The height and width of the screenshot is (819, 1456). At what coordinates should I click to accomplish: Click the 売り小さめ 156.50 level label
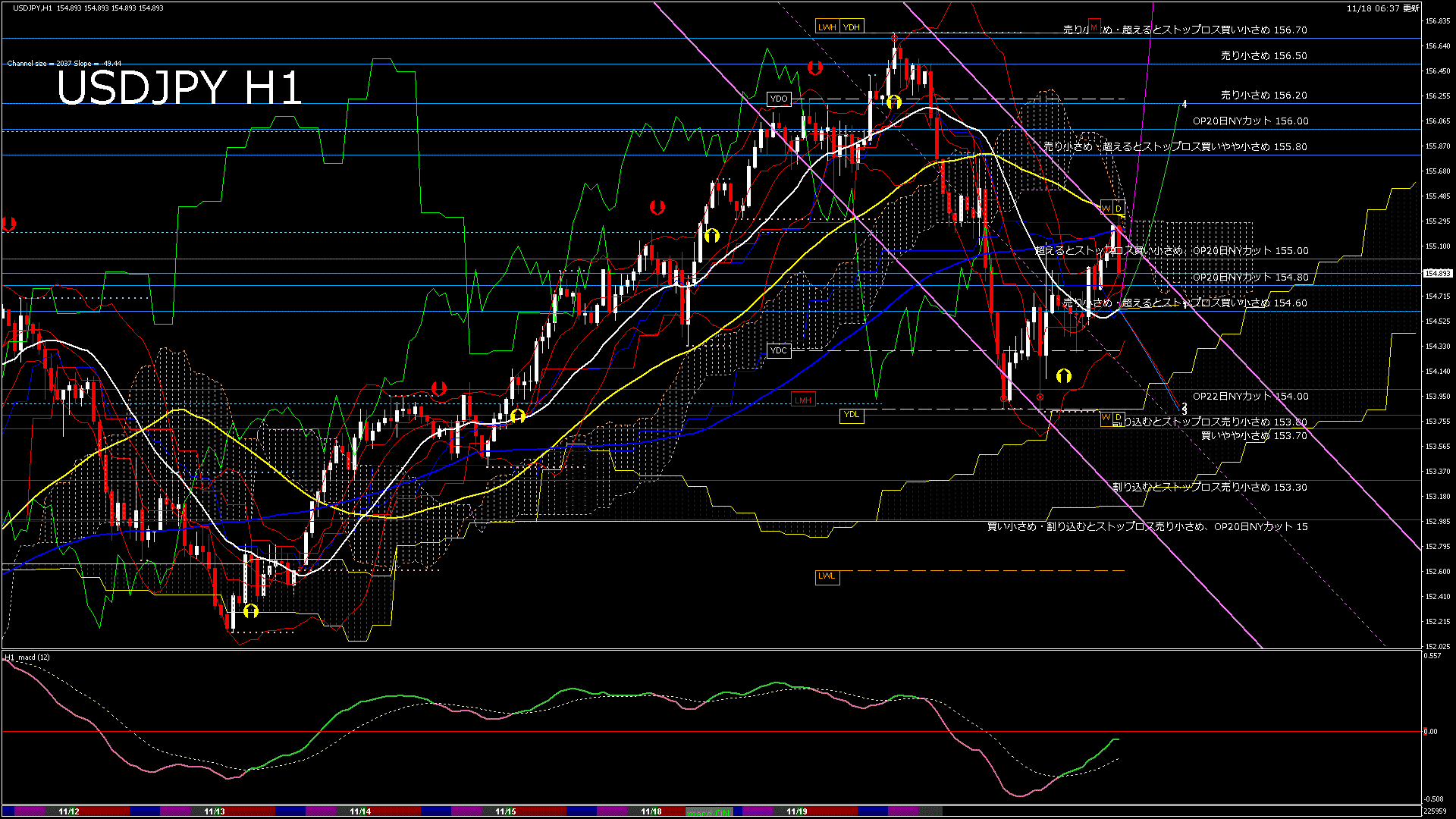pos(1263,56)
